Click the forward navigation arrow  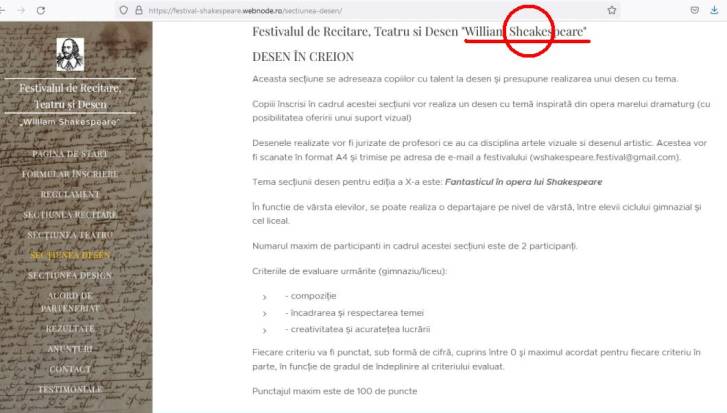[21, 10]
